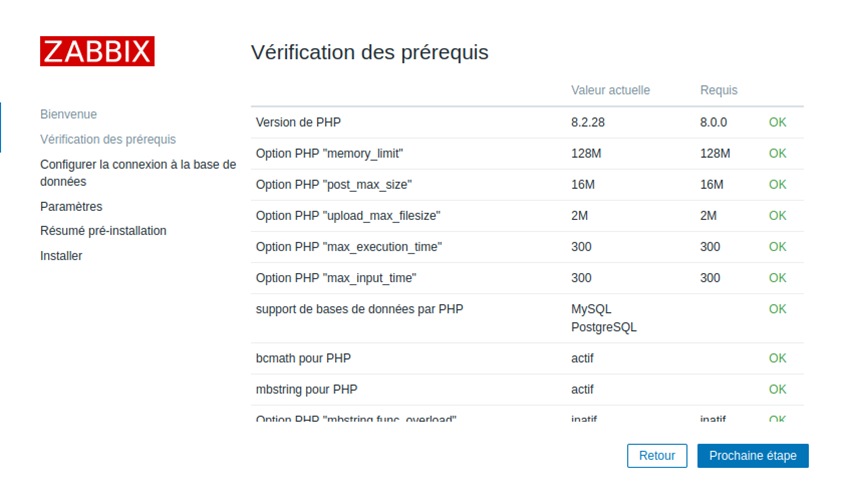
Task: Click the memory_limit option row
Action: coord(329,154)
